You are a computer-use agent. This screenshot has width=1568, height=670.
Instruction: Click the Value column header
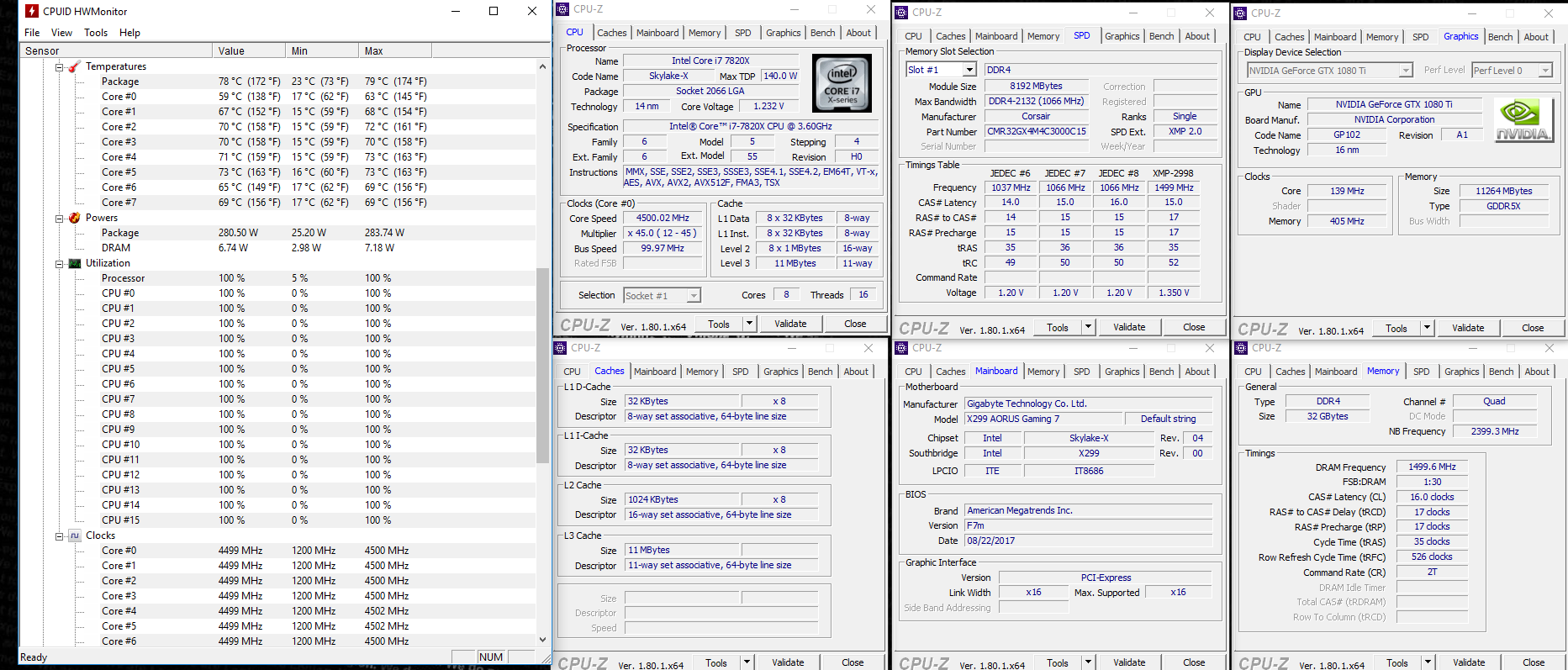(x=249, y=50)
